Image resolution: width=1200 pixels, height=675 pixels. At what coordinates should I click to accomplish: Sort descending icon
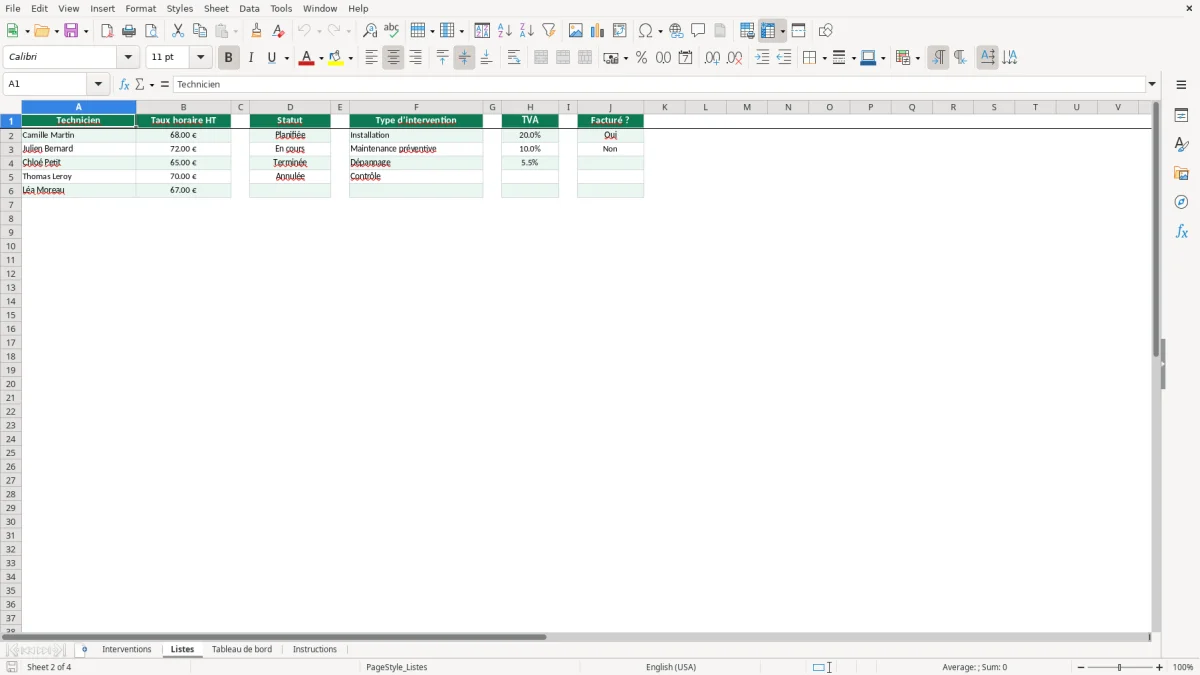tap(527, 31)
